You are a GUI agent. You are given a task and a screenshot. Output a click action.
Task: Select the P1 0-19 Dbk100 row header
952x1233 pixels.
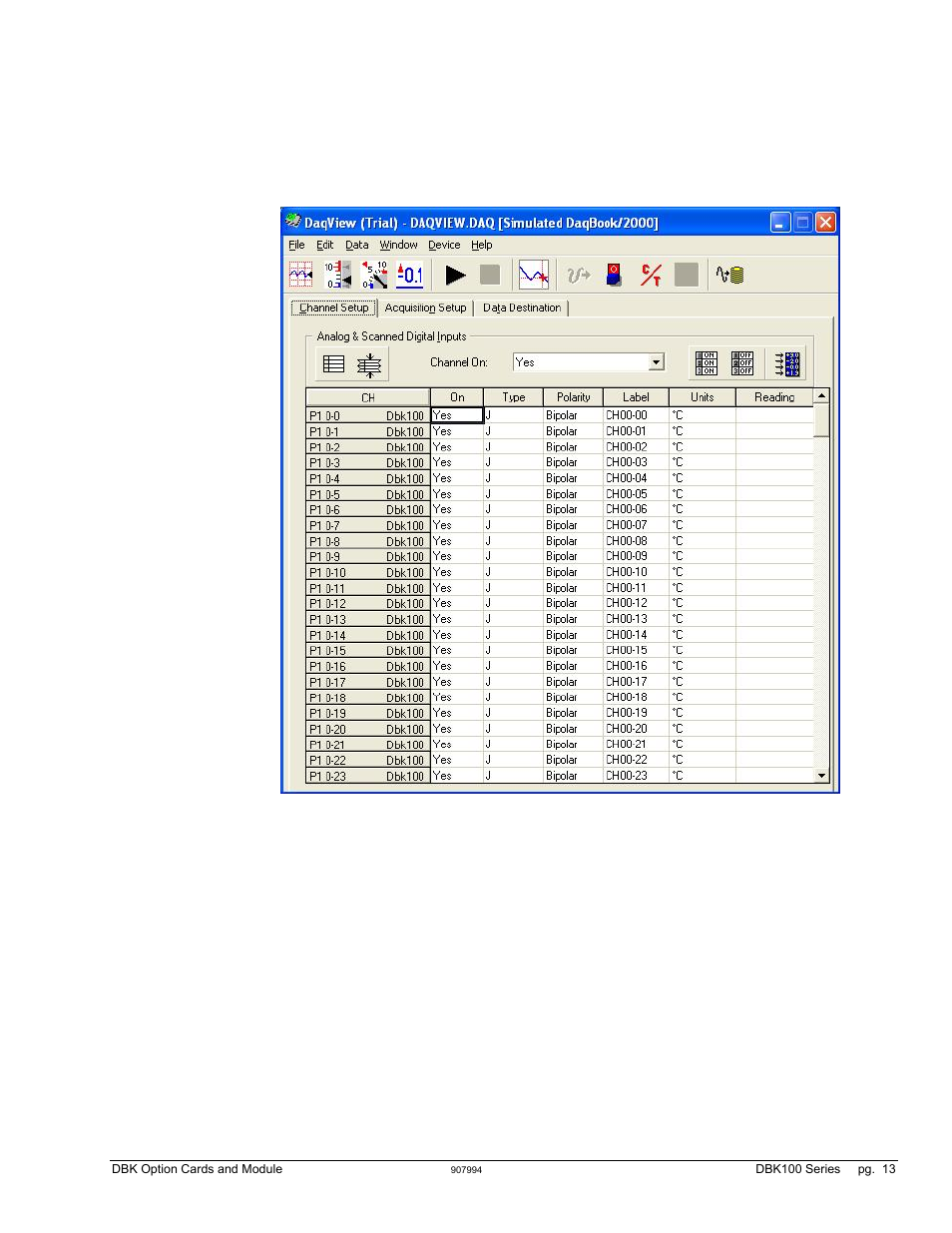tap(367, 714)
